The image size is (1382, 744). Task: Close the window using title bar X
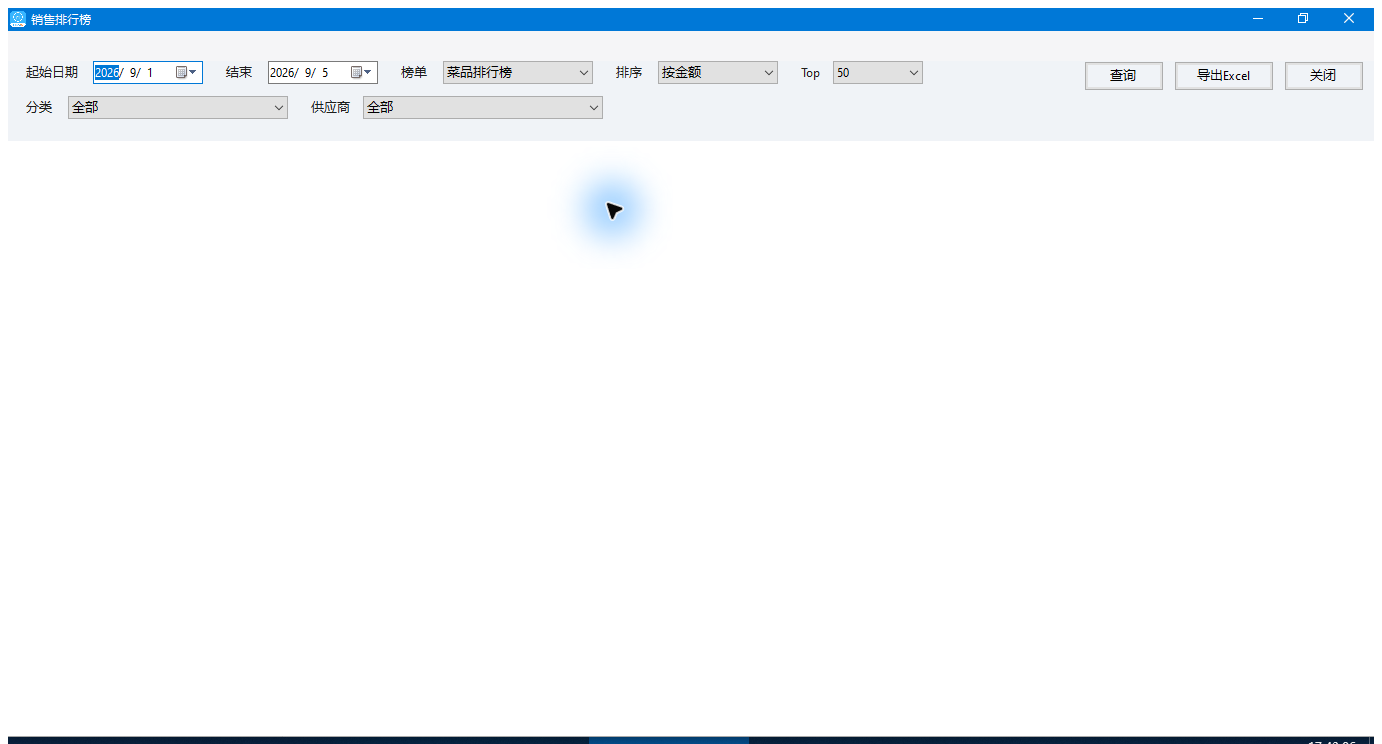point(1349,19)
